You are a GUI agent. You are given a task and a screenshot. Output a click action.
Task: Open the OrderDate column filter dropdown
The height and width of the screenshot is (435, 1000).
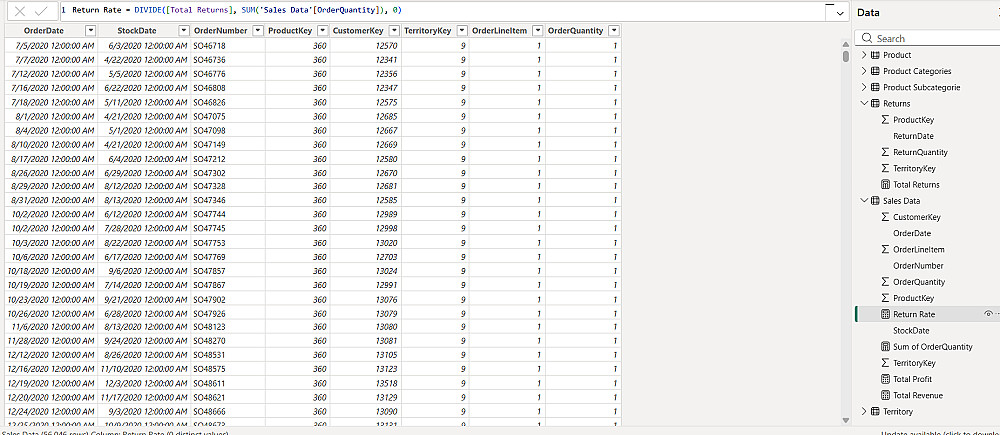[91, 31]
